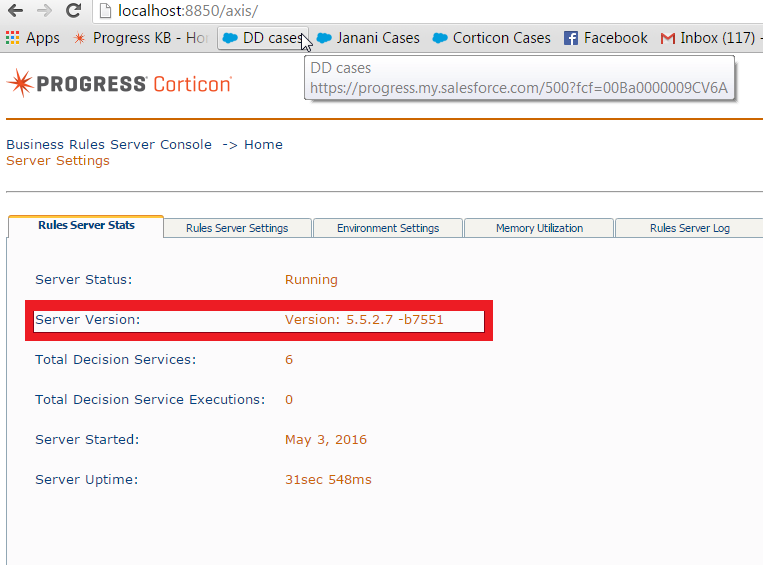Click the 'Total Decision Services:' label
Viewport: 763px width, 565px height.
click(x=115, y=360)
